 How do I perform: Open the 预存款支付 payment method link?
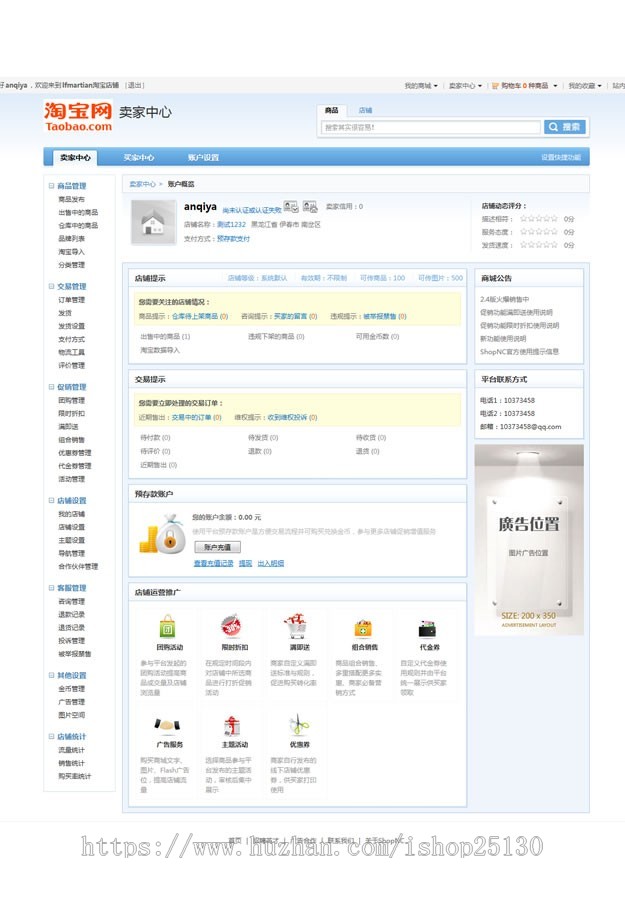[233, 239]
